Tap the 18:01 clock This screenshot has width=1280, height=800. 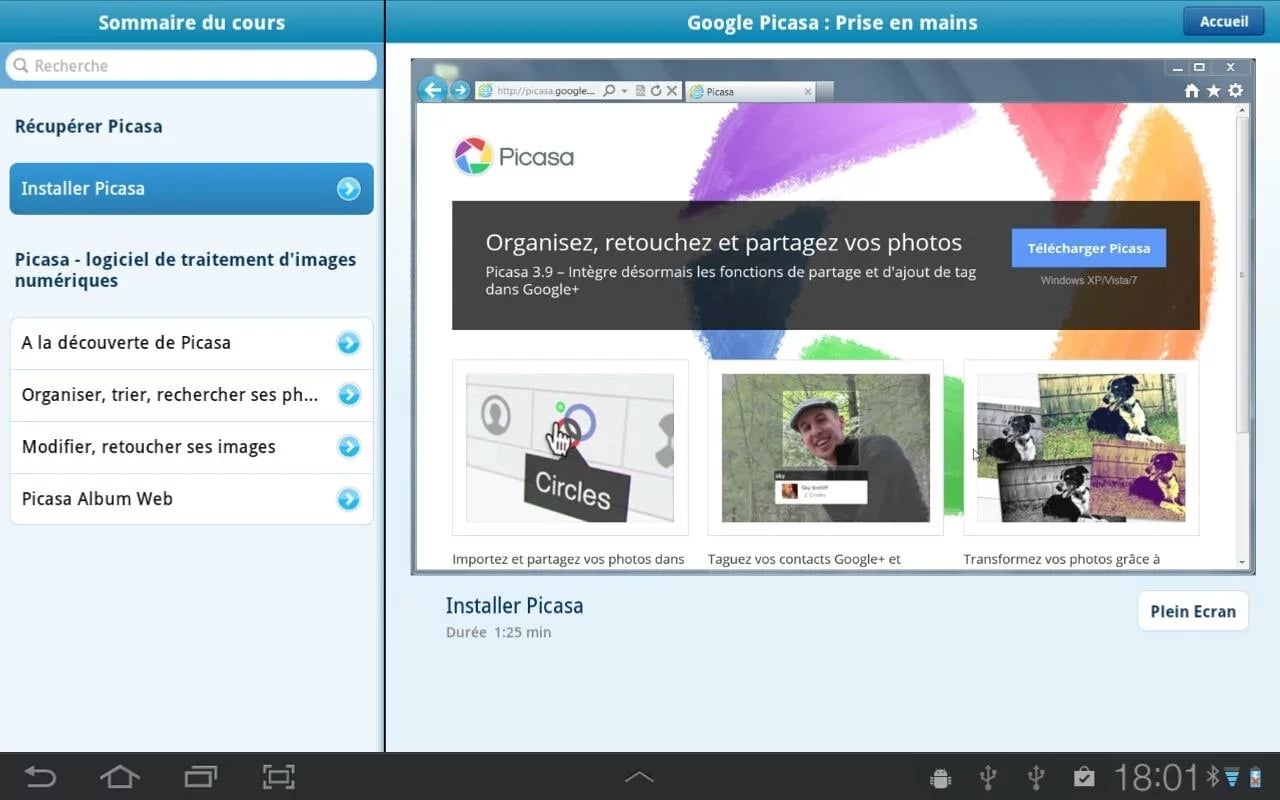click(x=1156, y=778)
